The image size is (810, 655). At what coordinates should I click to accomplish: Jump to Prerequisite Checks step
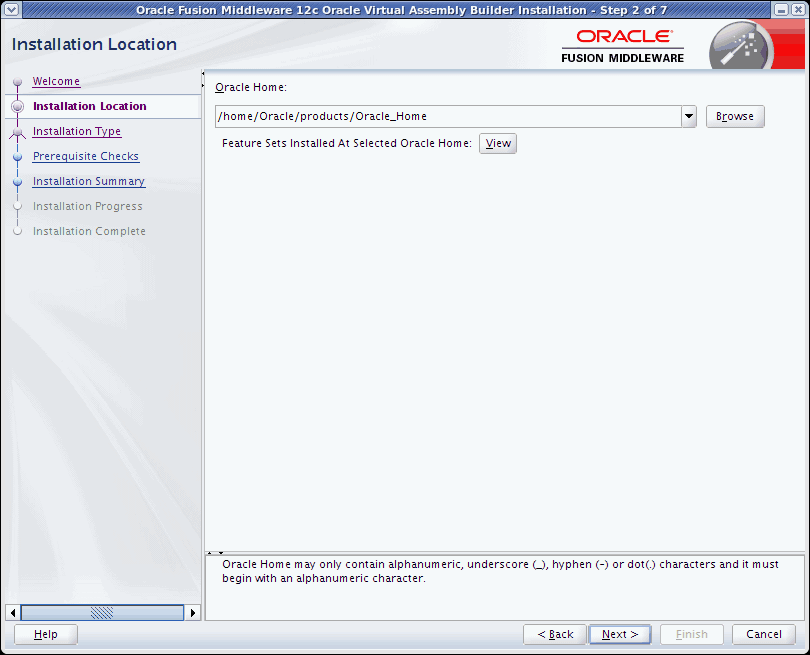tap(86, 156)
